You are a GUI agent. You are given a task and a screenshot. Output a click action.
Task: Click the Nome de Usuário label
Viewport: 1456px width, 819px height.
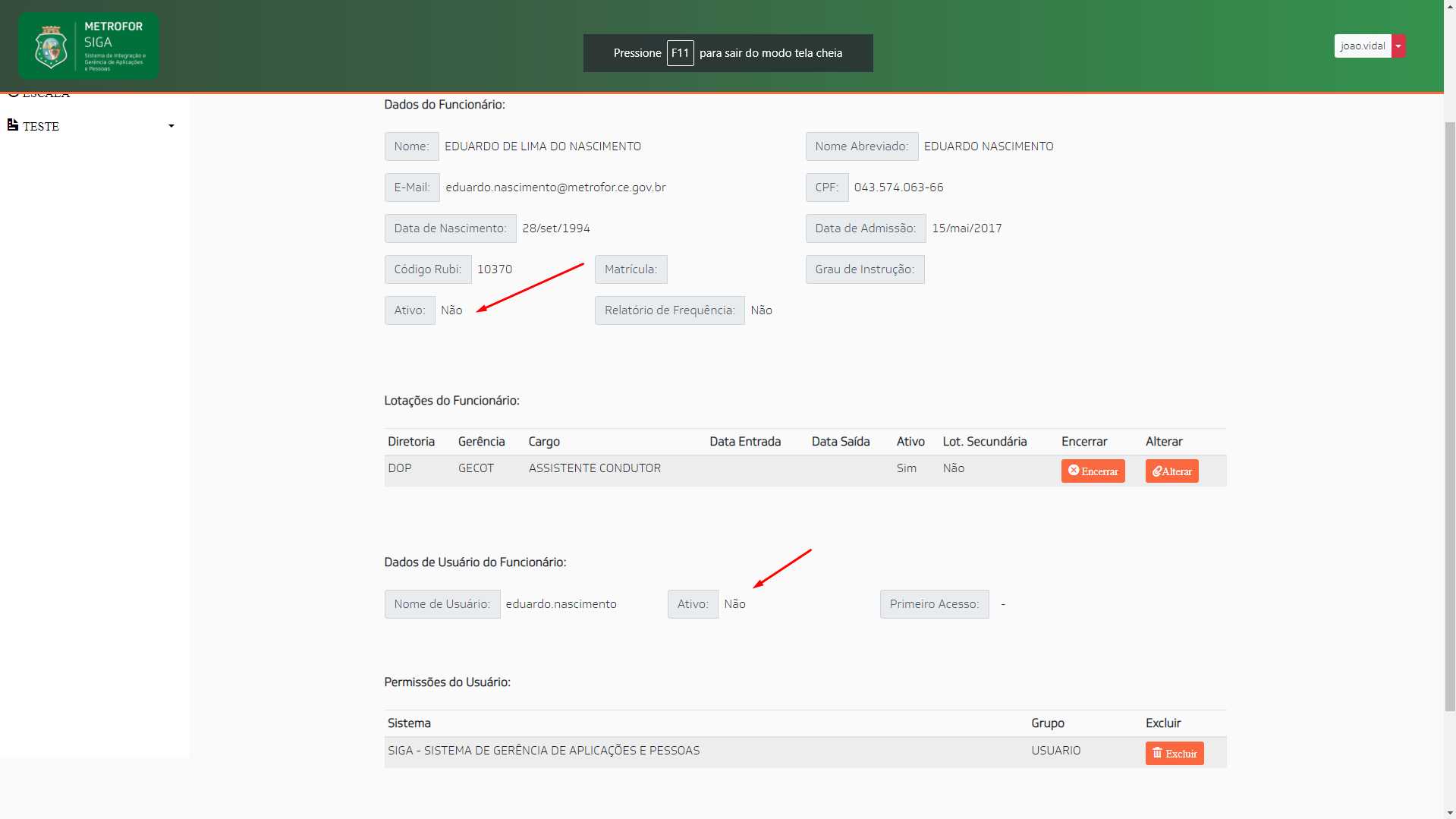click(x=442, y=604)
